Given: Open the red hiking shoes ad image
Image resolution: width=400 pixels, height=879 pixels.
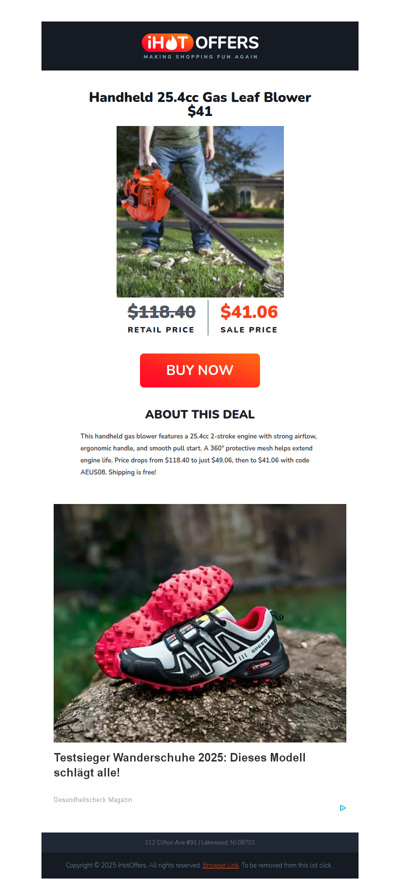Looking at the screenshot, I should (200, 623).
